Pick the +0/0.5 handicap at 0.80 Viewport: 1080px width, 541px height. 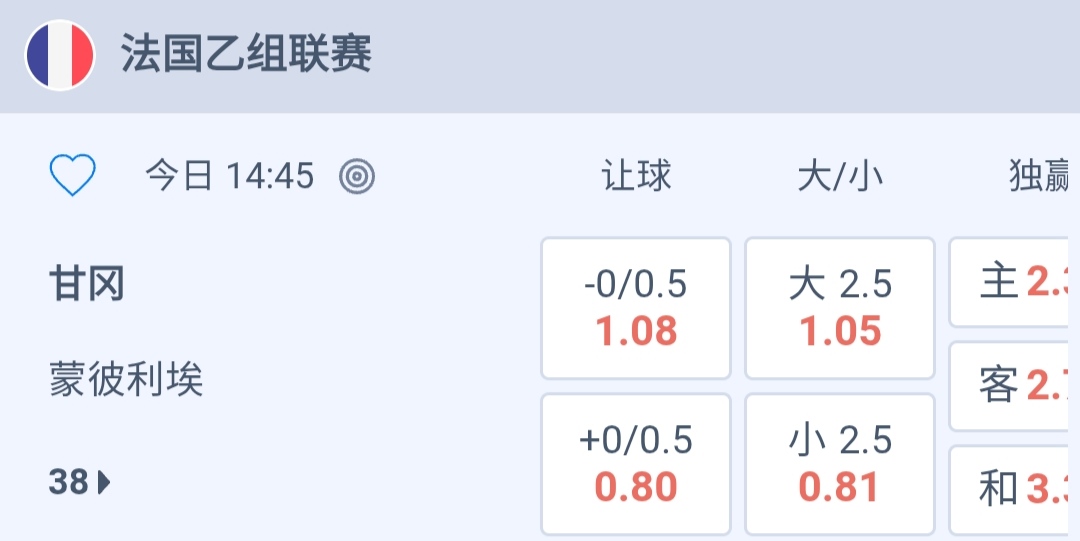click(x=636, y=464)
